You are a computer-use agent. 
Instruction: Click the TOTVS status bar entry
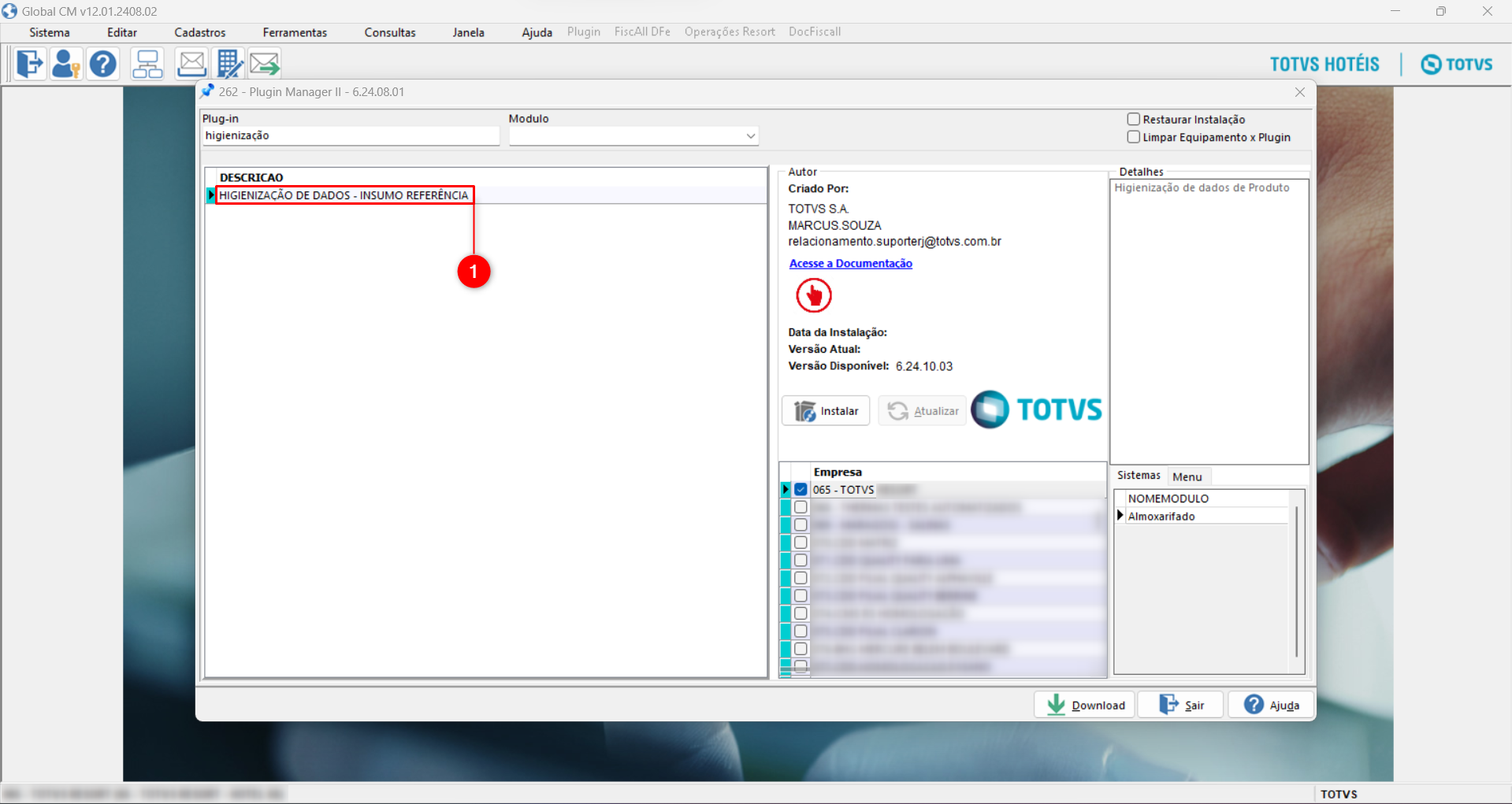(1339, 794)
